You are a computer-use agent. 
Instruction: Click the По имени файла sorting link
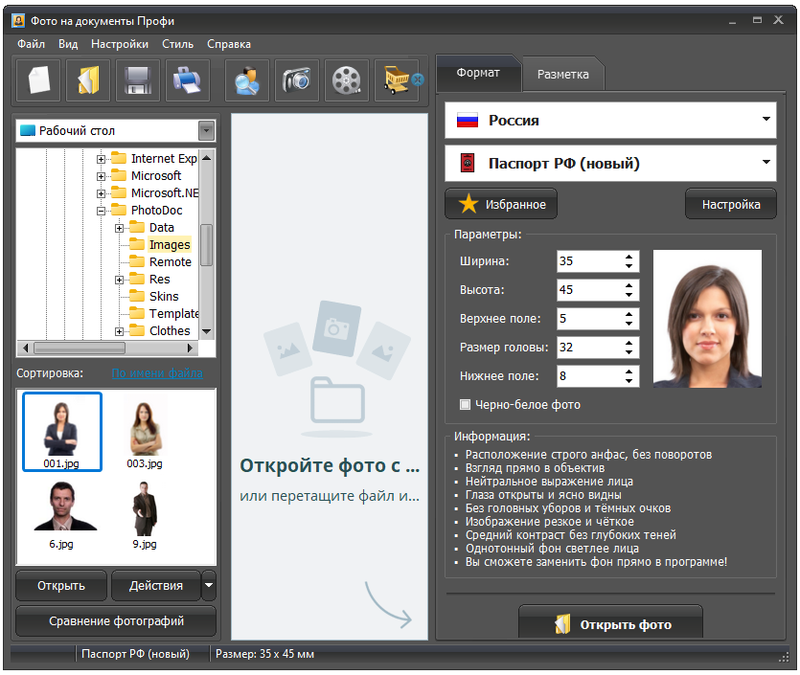pyautogui.click(x=157, y=373)
